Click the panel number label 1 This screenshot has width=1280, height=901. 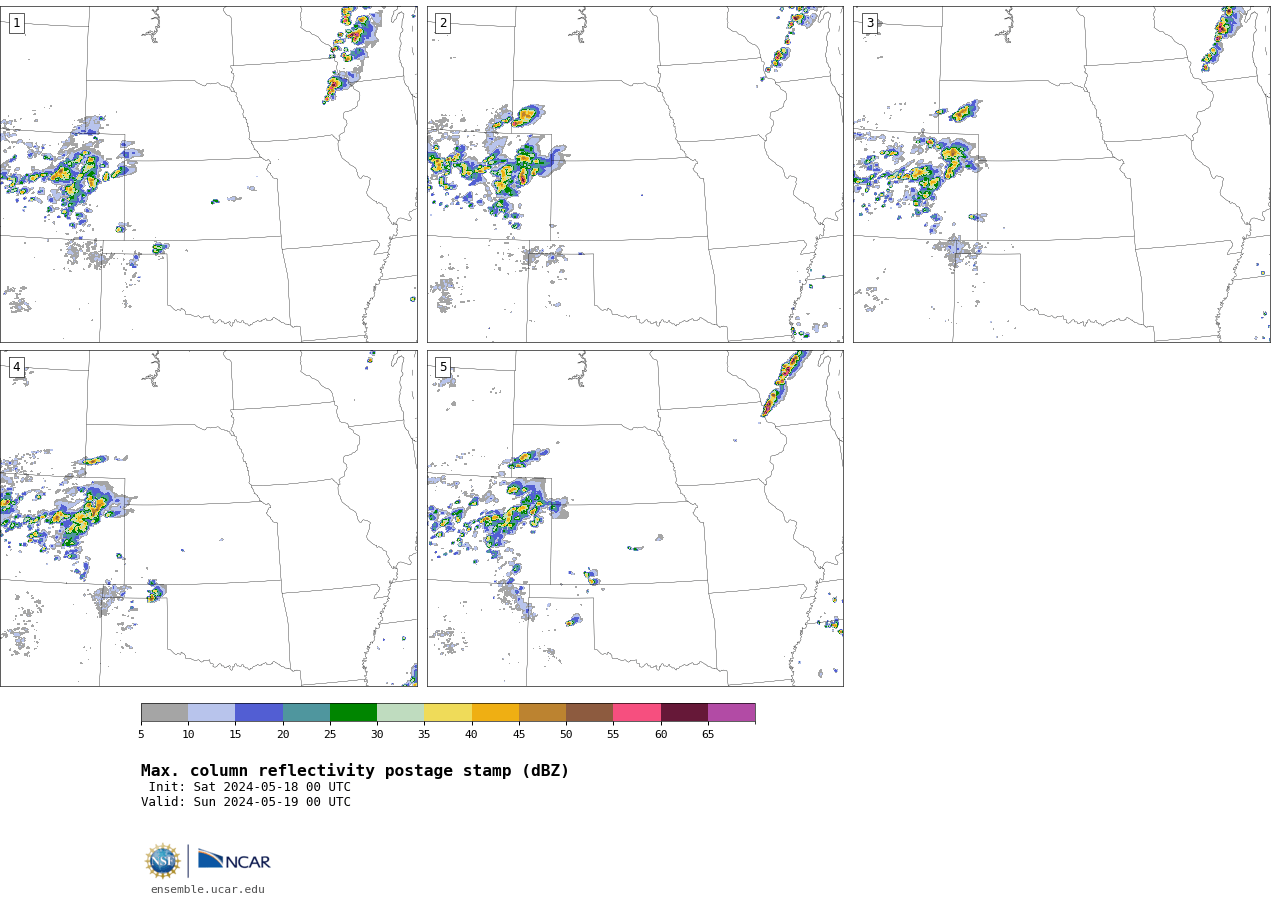click(16, 23)
